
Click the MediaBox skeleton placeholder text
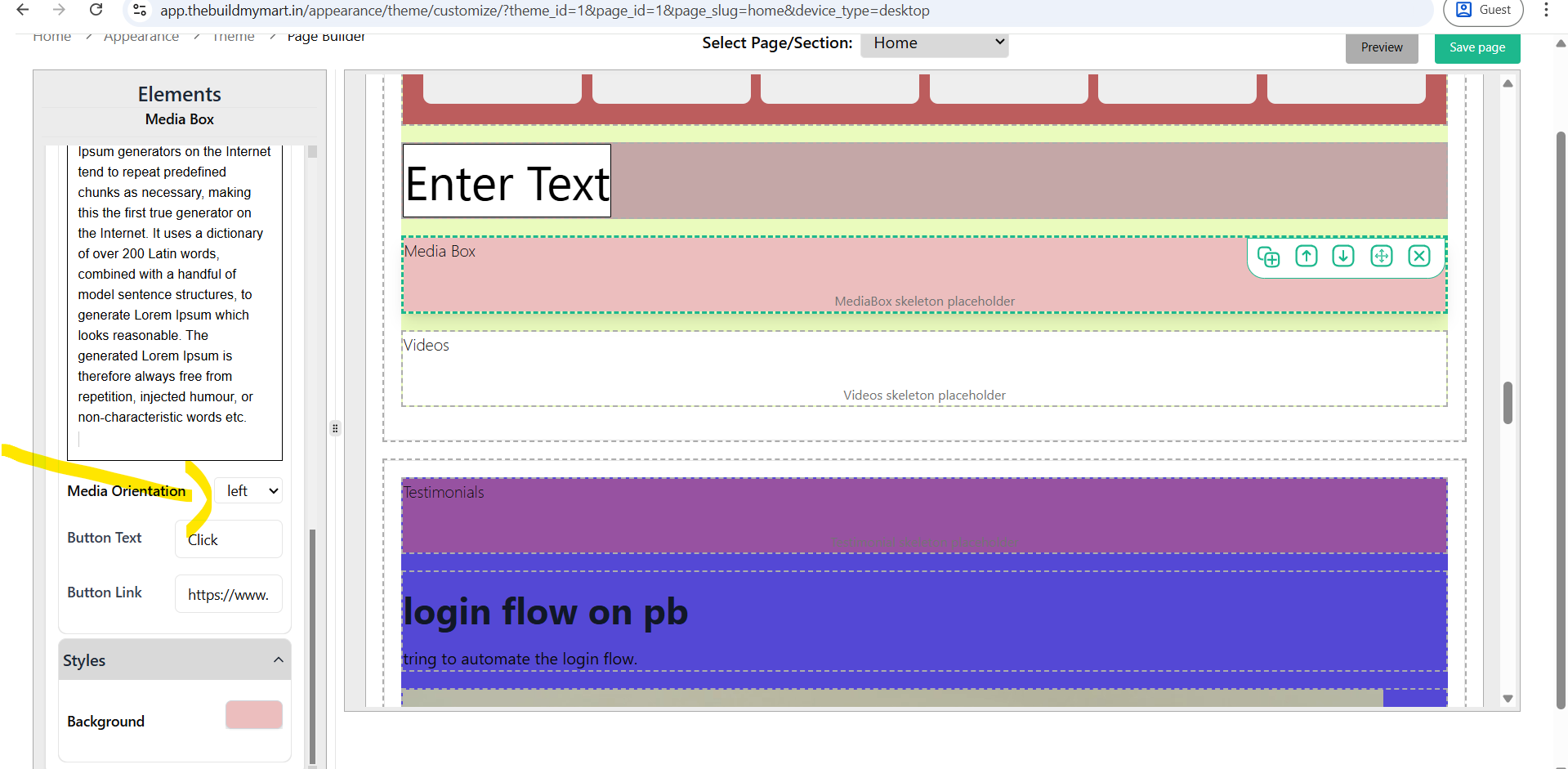click(x=924, y=302)
